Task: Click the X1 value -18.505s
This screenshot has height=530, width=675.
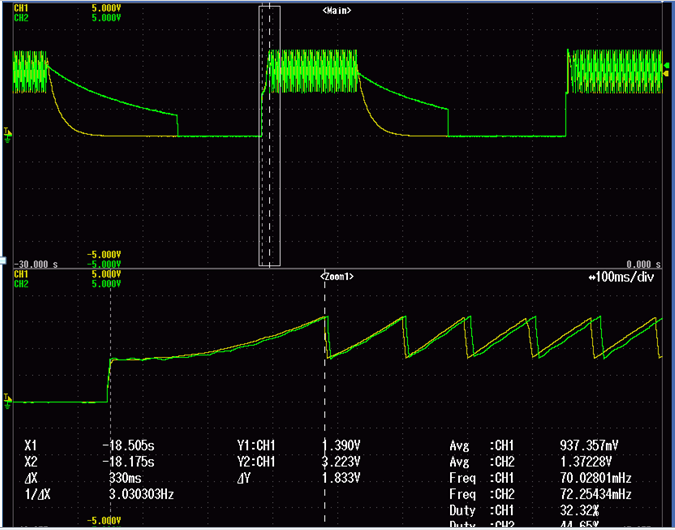Action: click(128, 446)
